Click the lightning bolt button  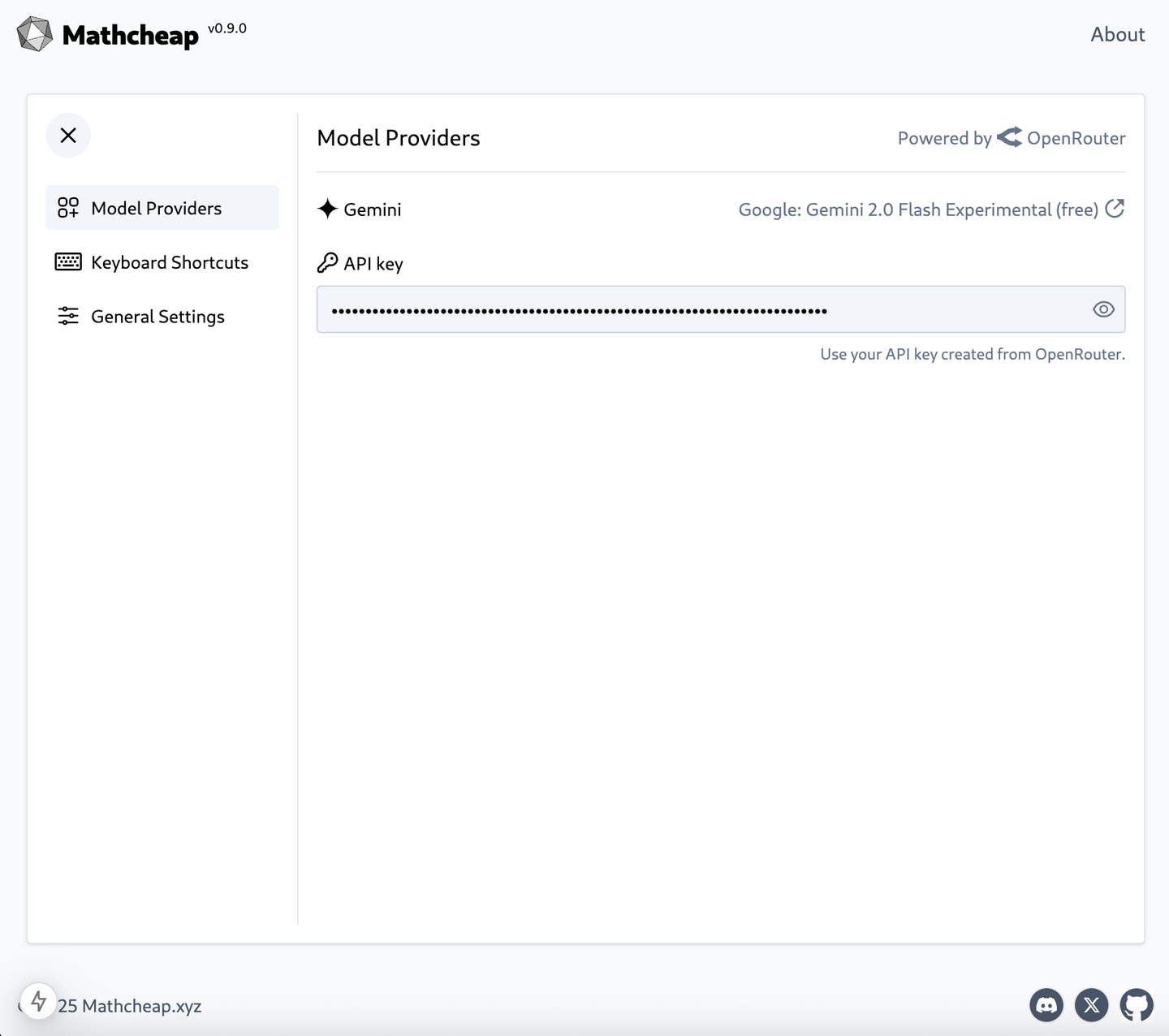38,1001
